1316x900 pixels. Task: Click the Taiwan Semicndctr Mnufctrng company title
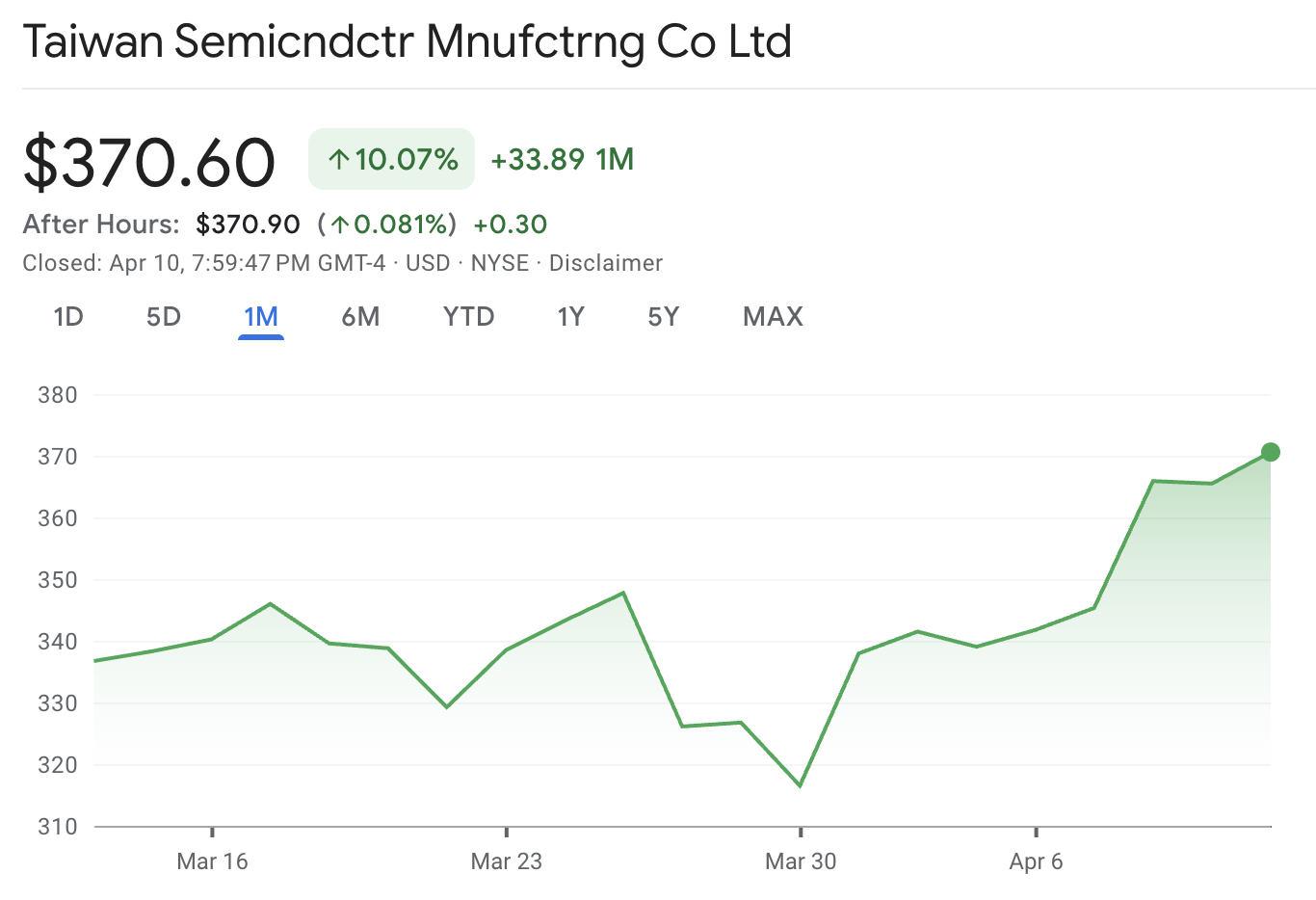(x=408, y=40)
